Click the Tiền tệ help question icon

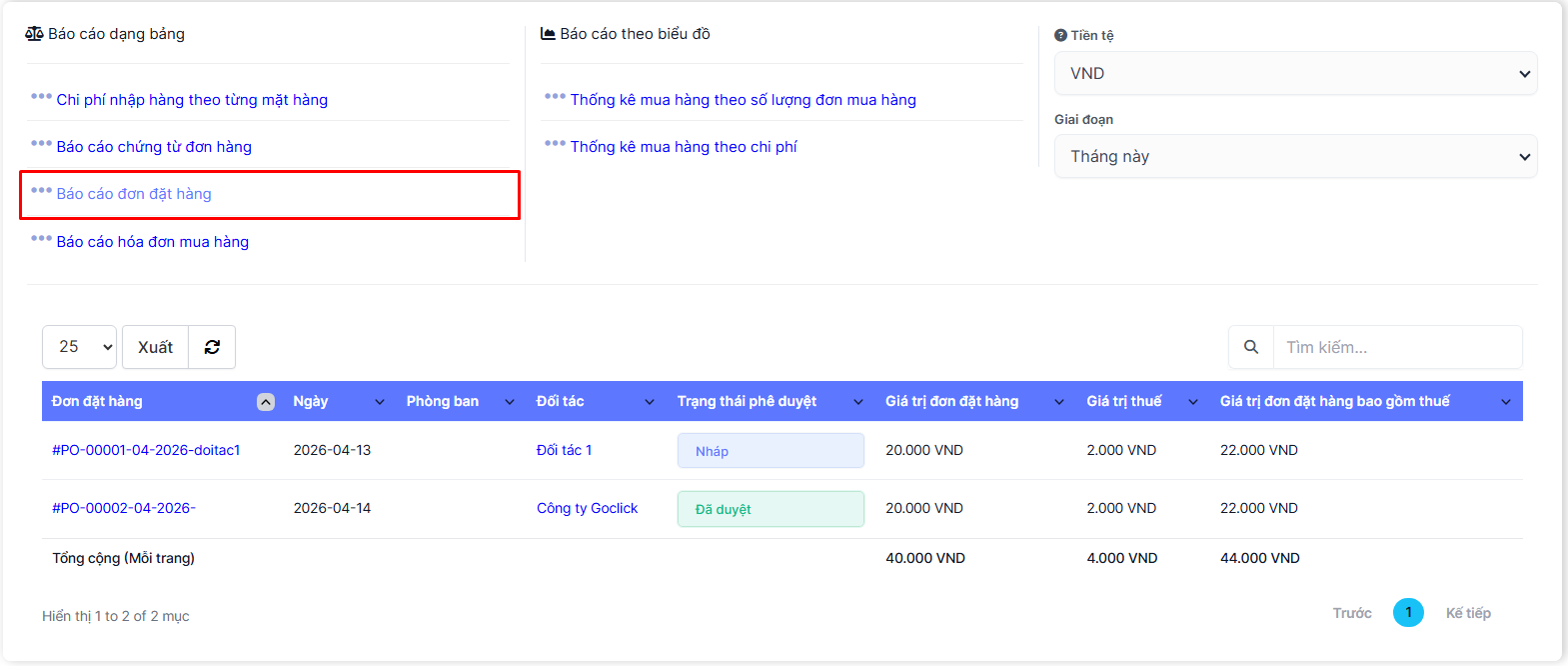1060,35
